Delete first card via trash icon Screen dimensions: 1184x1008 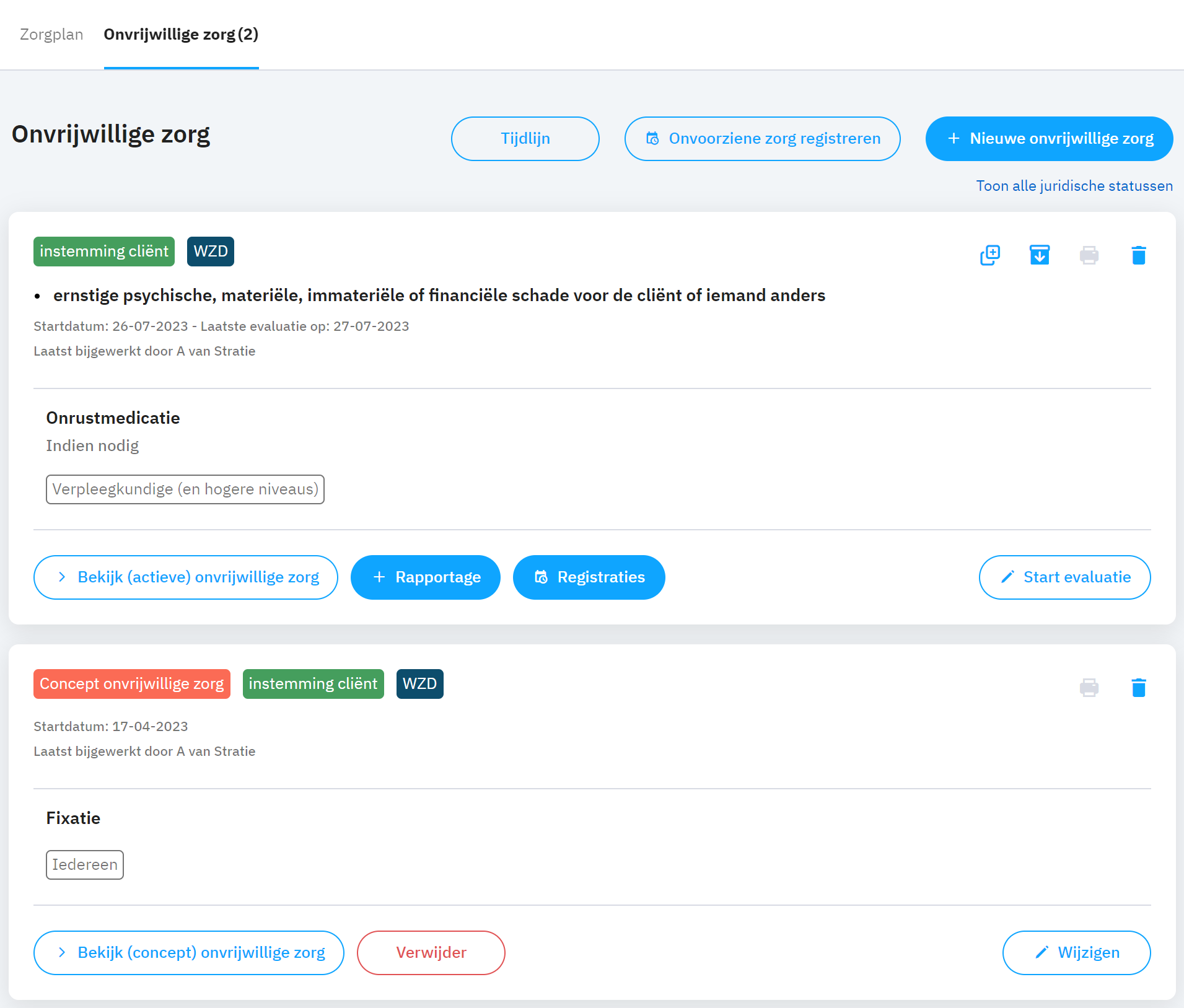pyautogui.click(x=1139, y=255)
